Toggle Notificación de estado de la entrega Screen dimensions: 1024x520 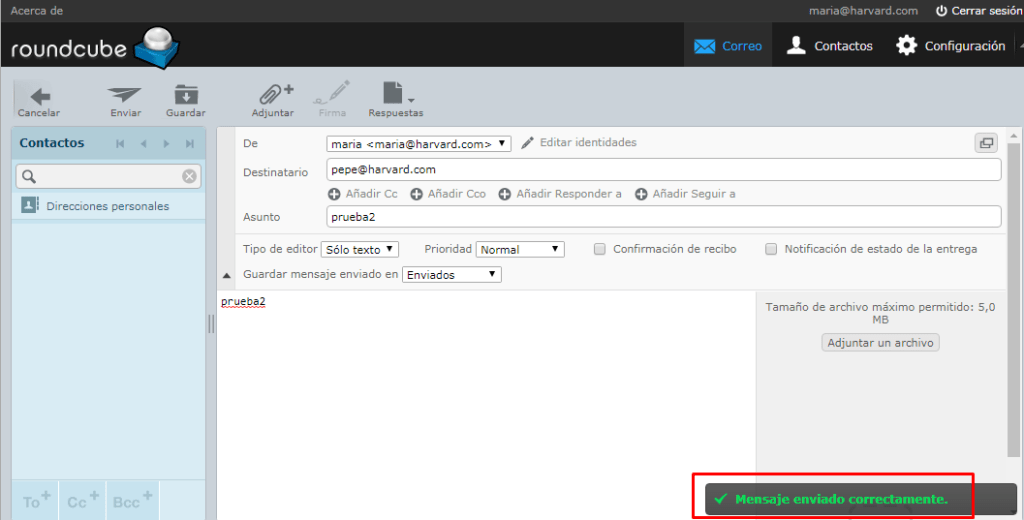point(771,249)
